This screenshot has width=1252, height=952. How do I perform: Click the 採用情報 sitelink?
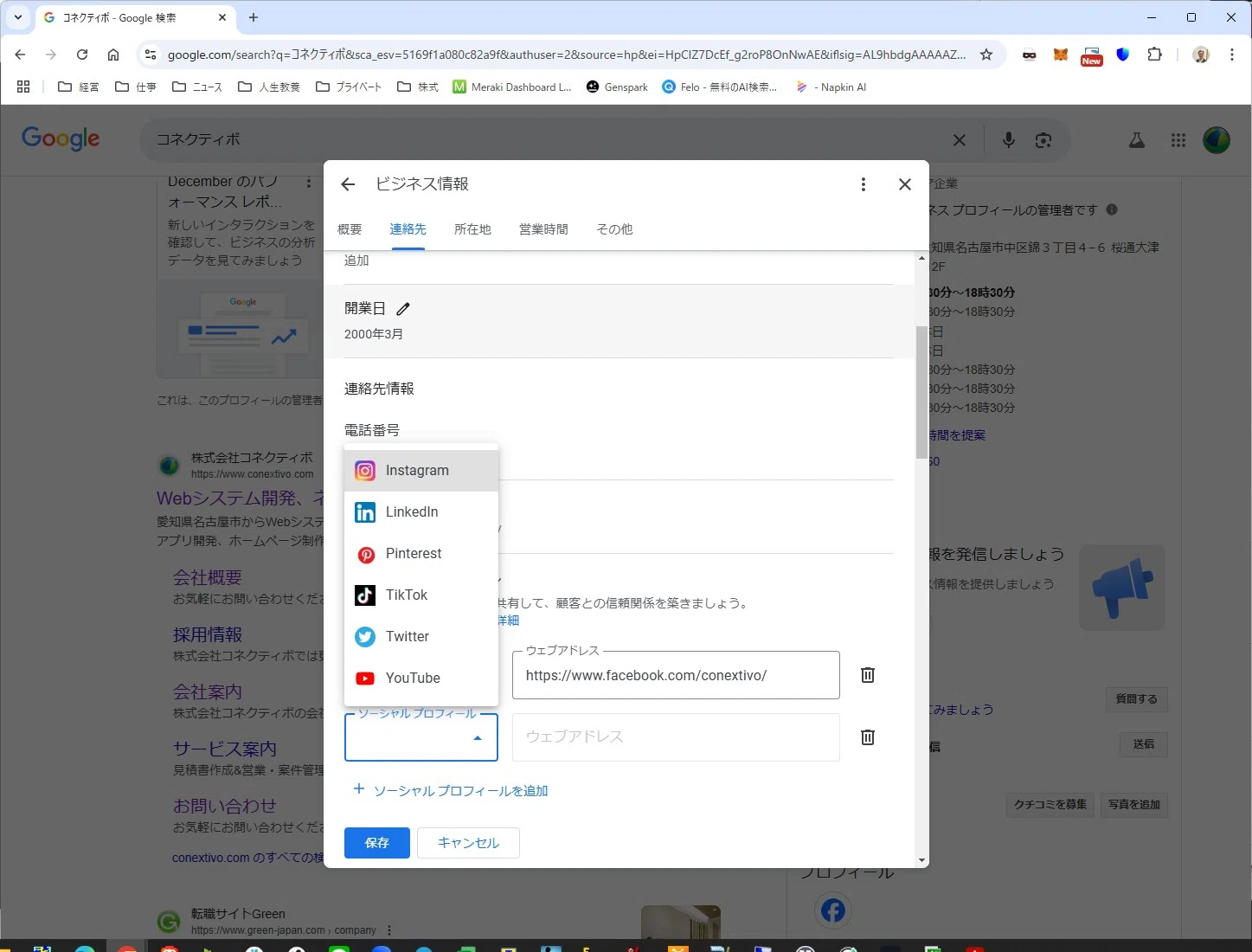pos(208,634)
